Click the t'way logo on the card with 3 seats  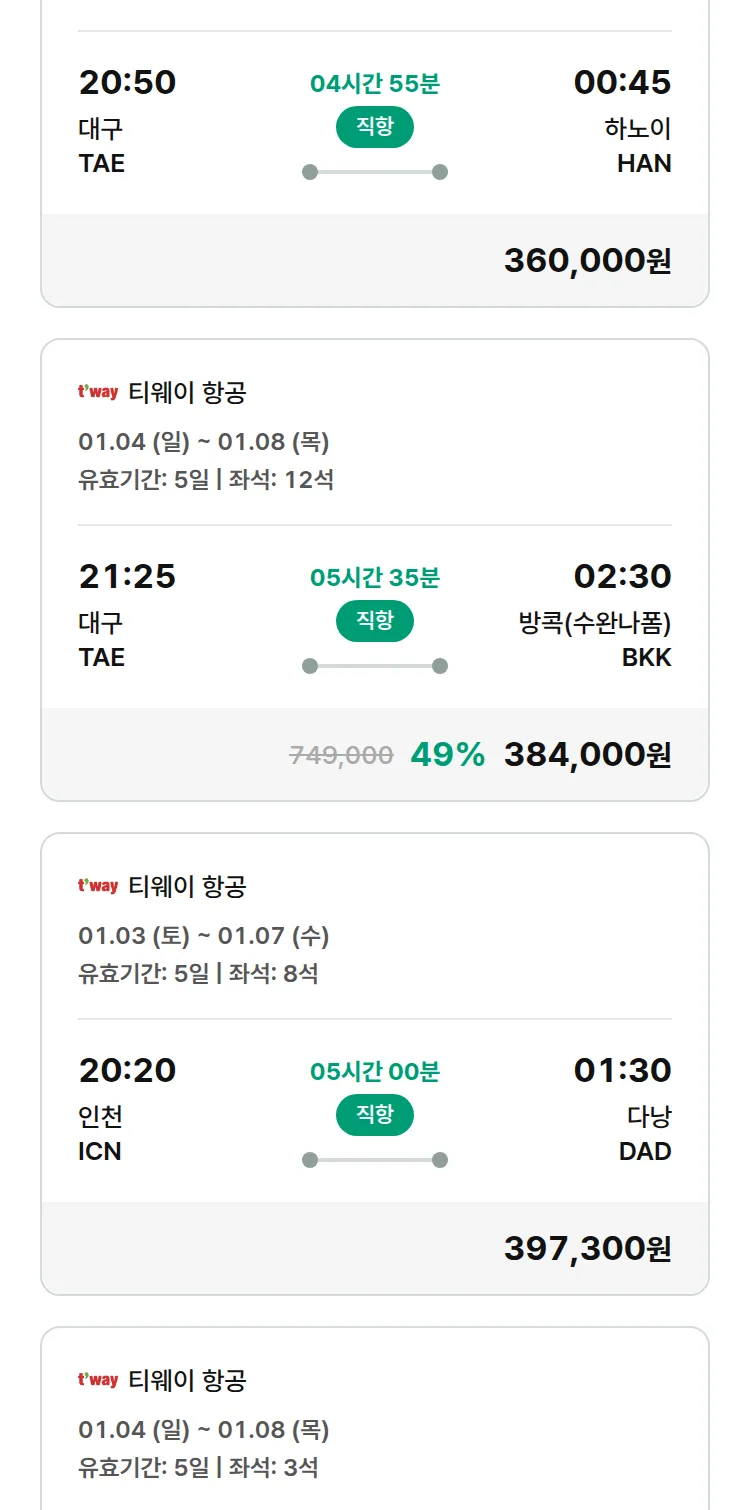click(98, 1380)
